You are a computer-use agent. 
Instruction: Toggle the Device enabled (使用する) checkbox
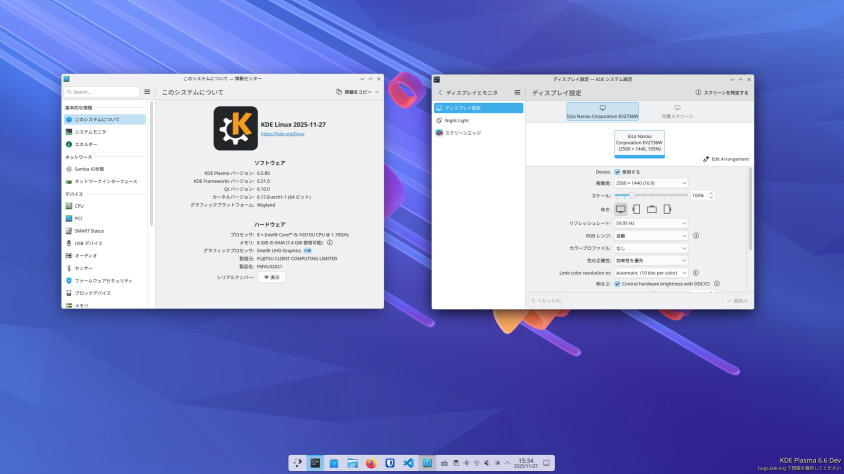tap(617, 171)
